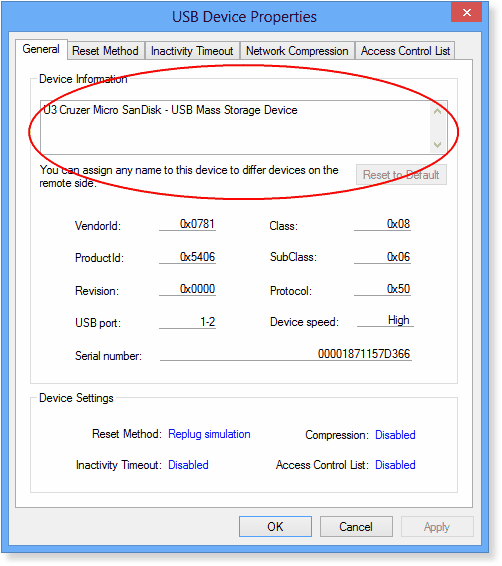Select the General tab

click(x=41, y=49)
